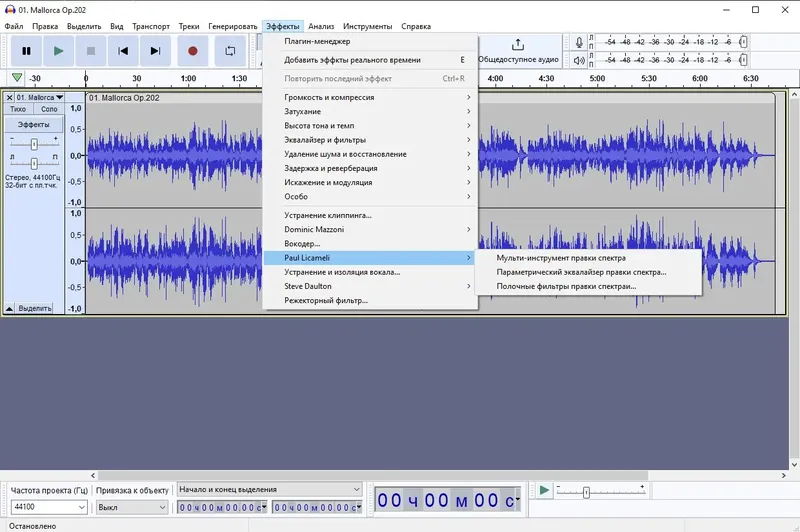The image size is (800, 532).
Task: Open the Файл menu
Action: tap(14, 27)
